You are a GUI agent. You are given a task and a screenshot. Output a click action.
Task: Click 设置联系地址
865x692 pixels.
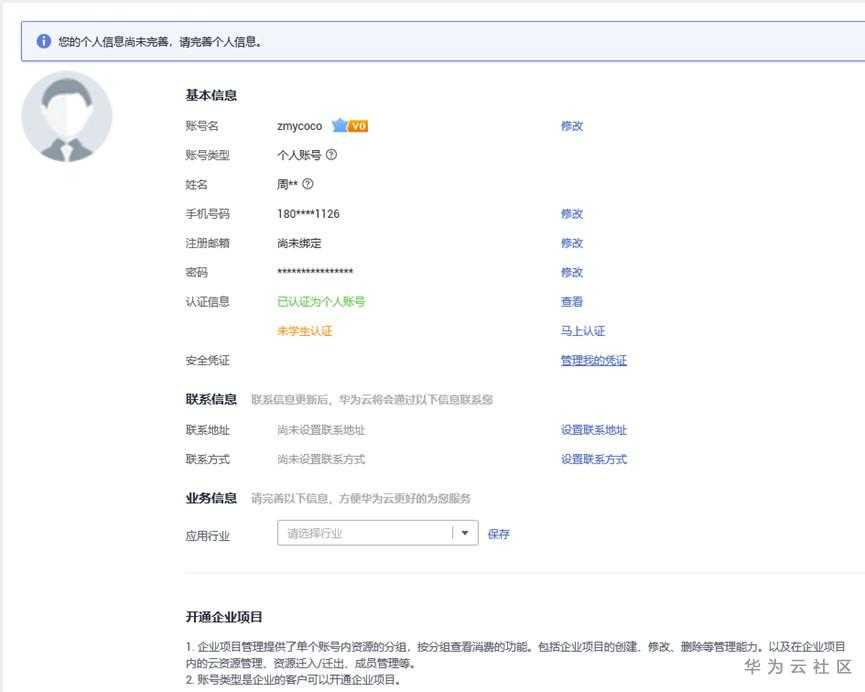click(594, 430)
